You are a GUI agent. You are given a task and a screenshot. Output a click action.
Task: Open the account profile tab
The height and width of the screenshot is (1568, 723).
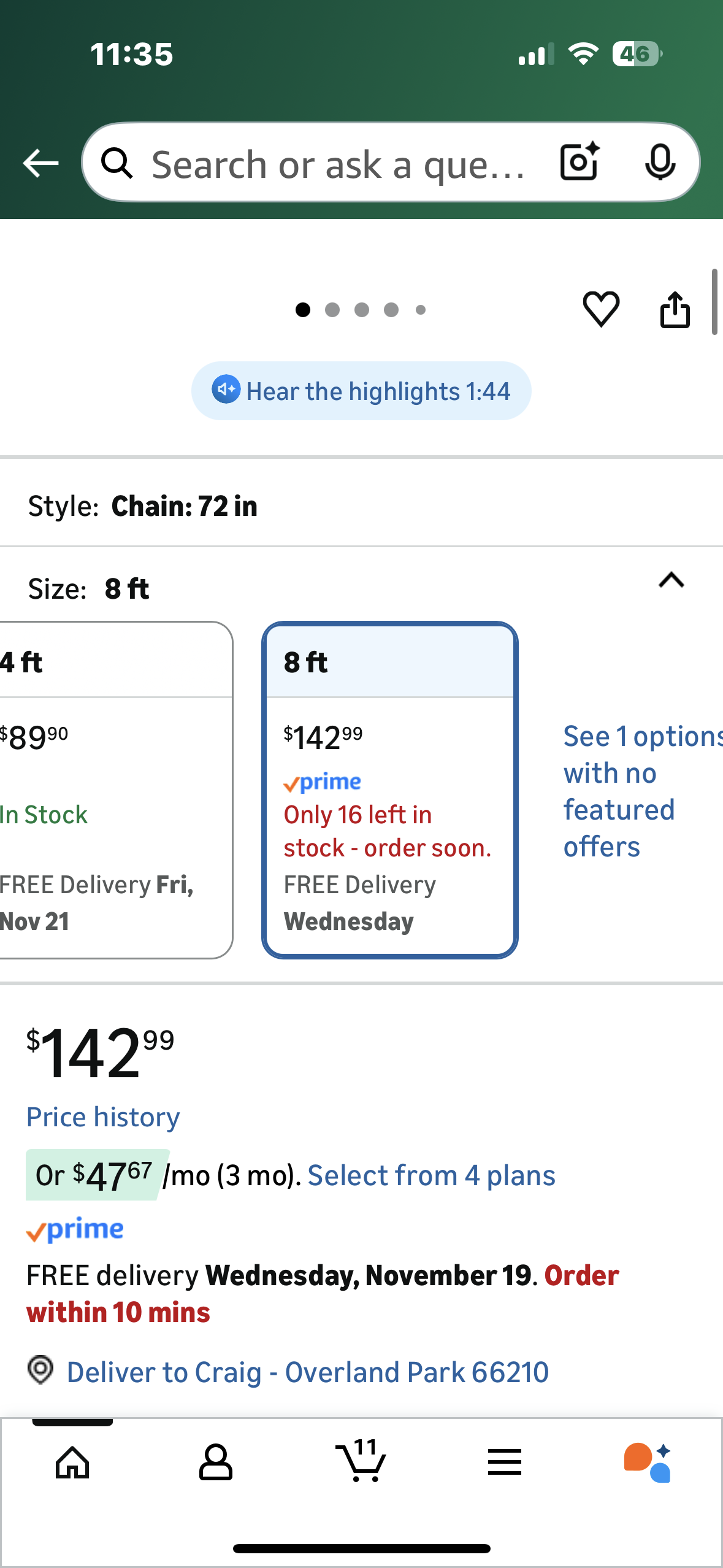click(x=216, y=1462)
